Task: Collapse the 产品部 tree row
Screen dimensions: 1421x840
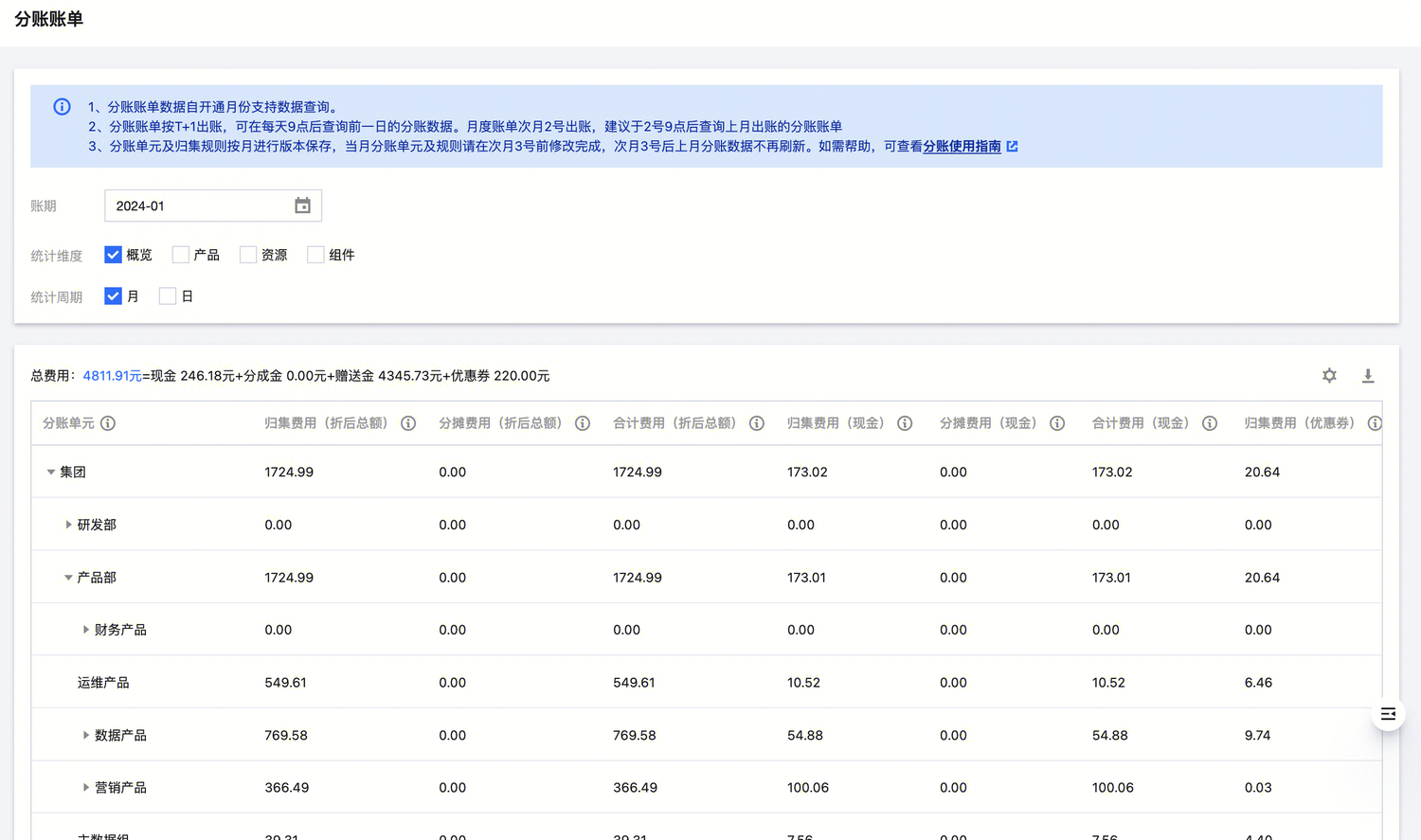Action: (x=68, y=578)
